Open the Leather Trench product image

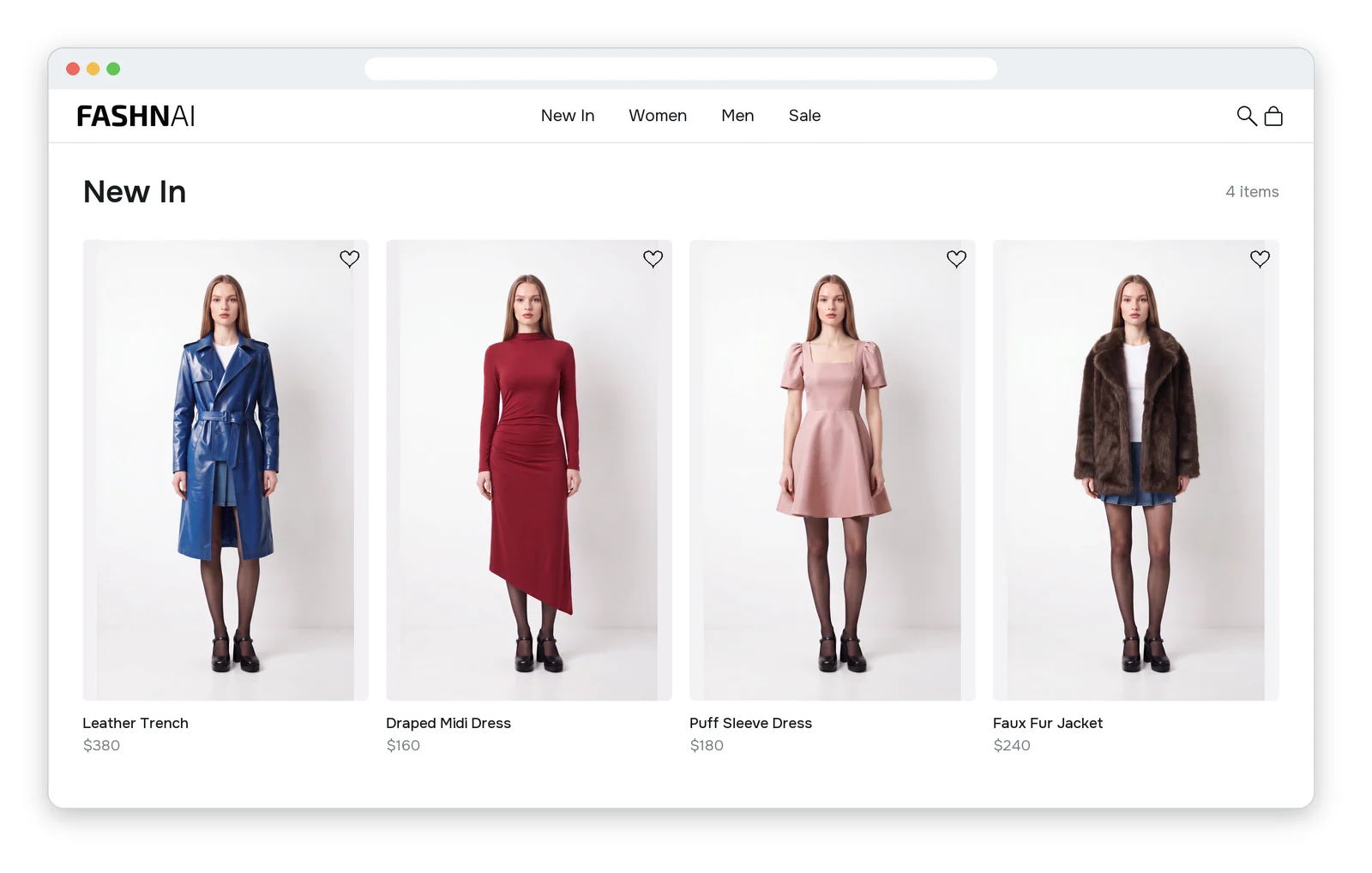click(226, 470)
